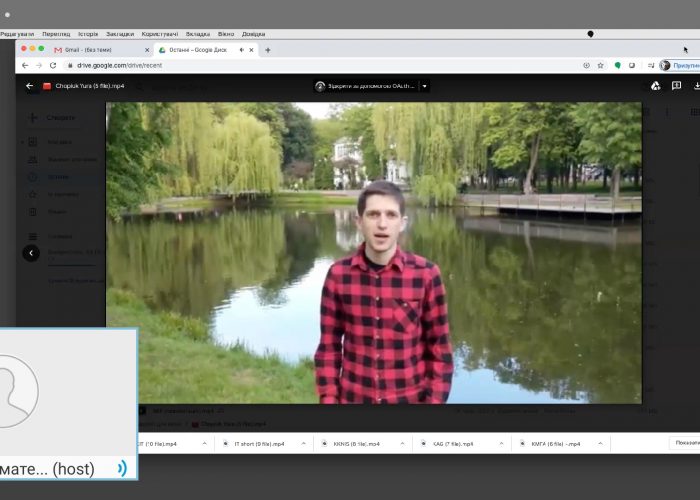700x500 pixels.
Task: Click the browser back navigation arrow
Action: point(25,65)
